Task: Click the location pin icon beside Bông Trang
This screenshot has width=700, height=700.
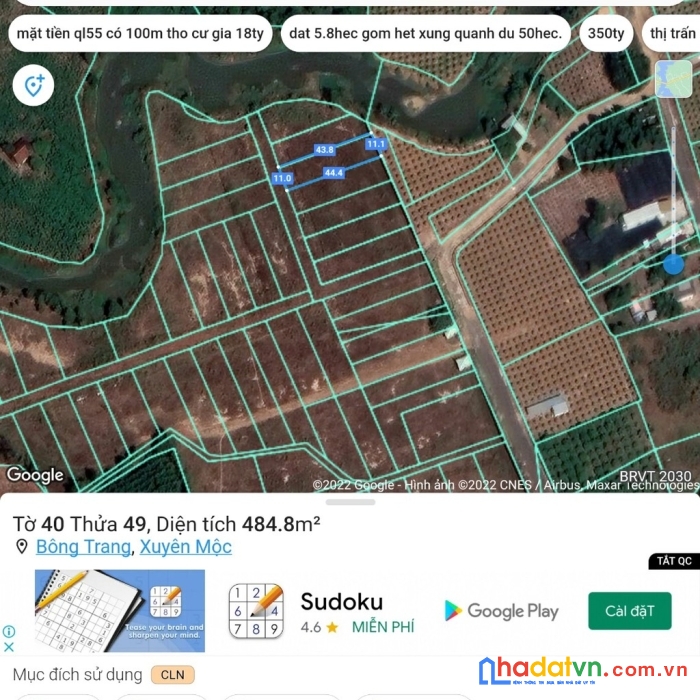Action: (21, 546)
